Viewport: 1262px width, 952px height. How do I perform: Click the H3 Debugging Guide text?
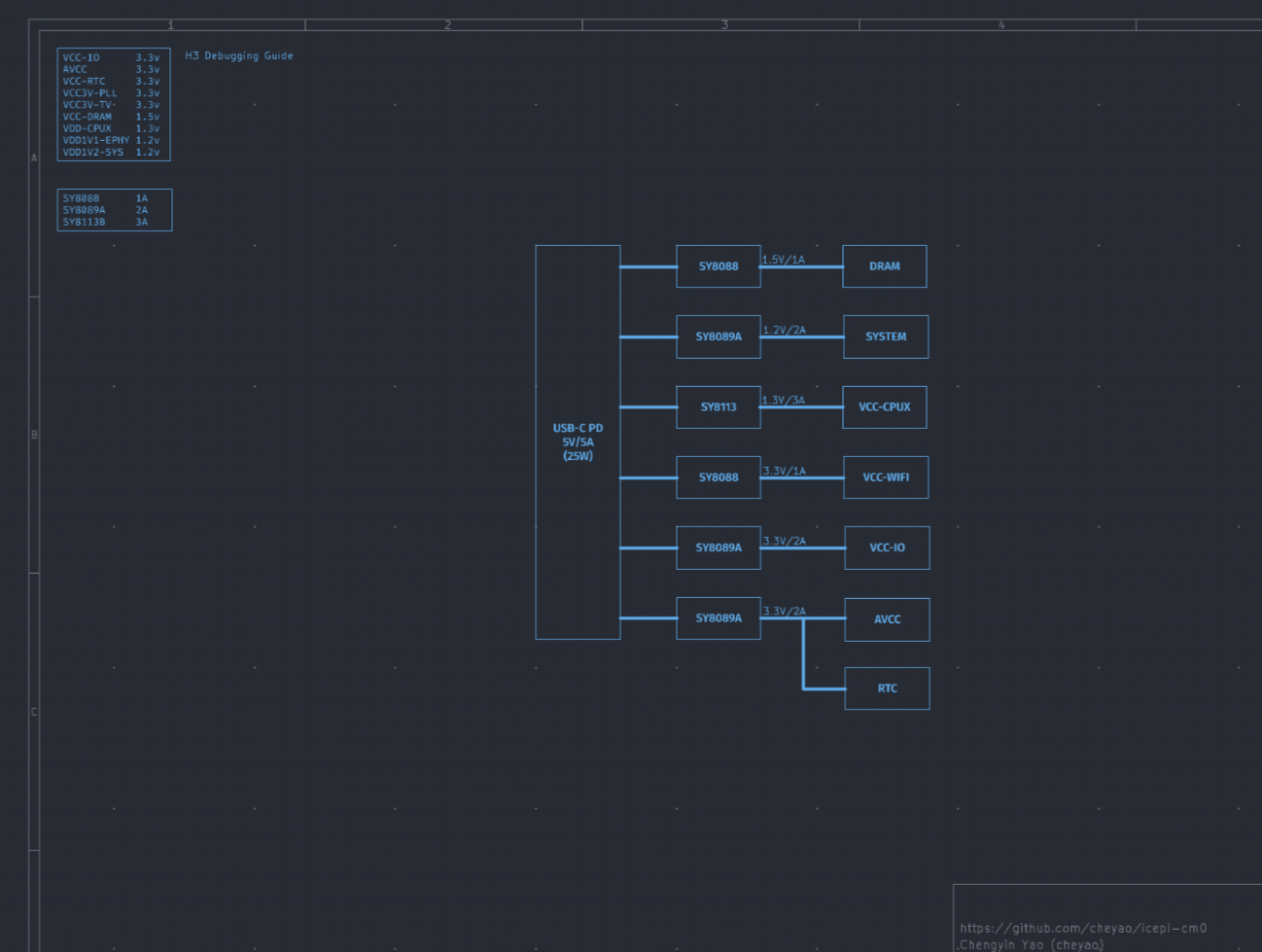[x=239, y=56]
